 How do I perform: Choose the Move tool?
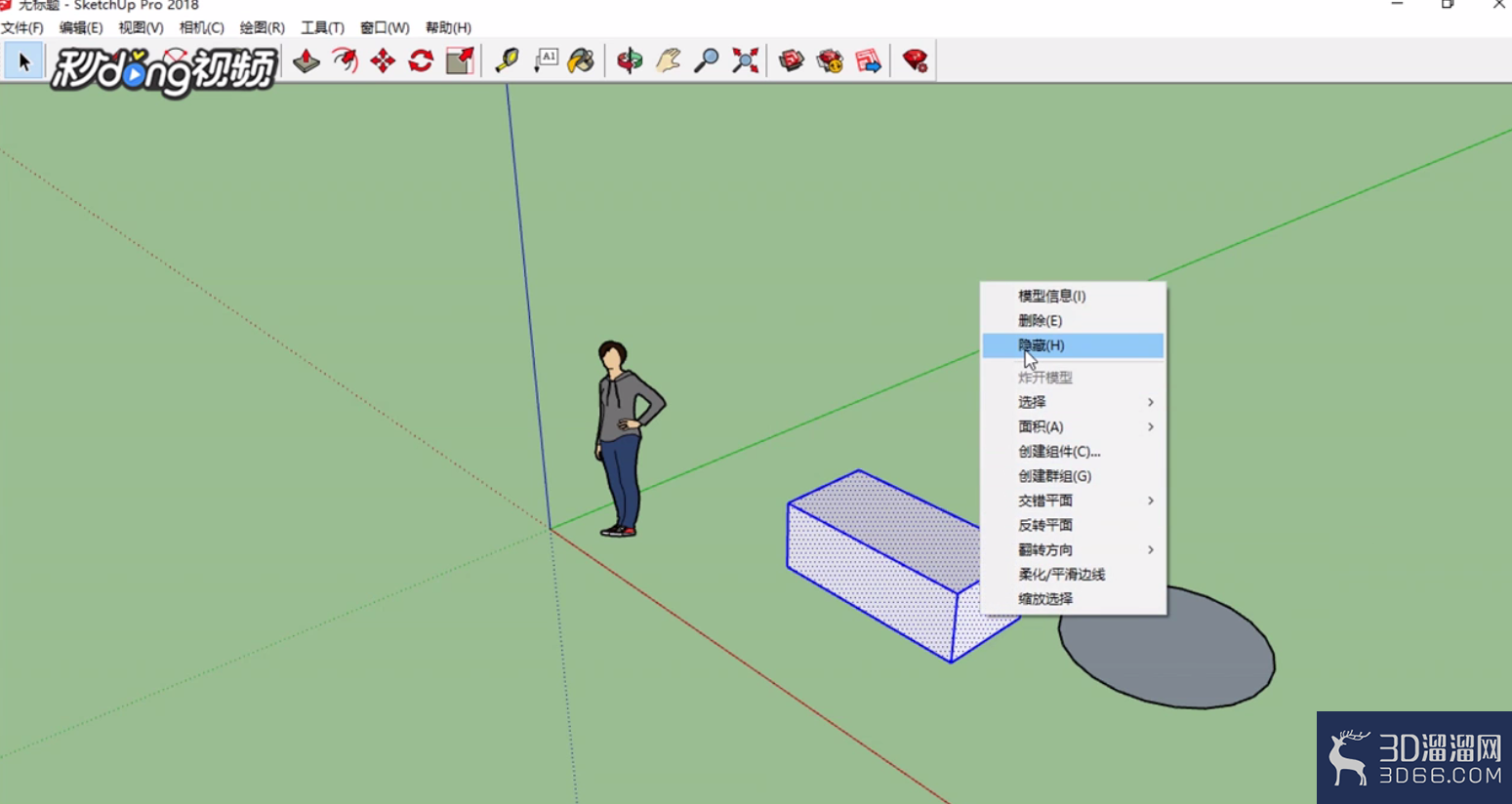click(x=383, y=60)
